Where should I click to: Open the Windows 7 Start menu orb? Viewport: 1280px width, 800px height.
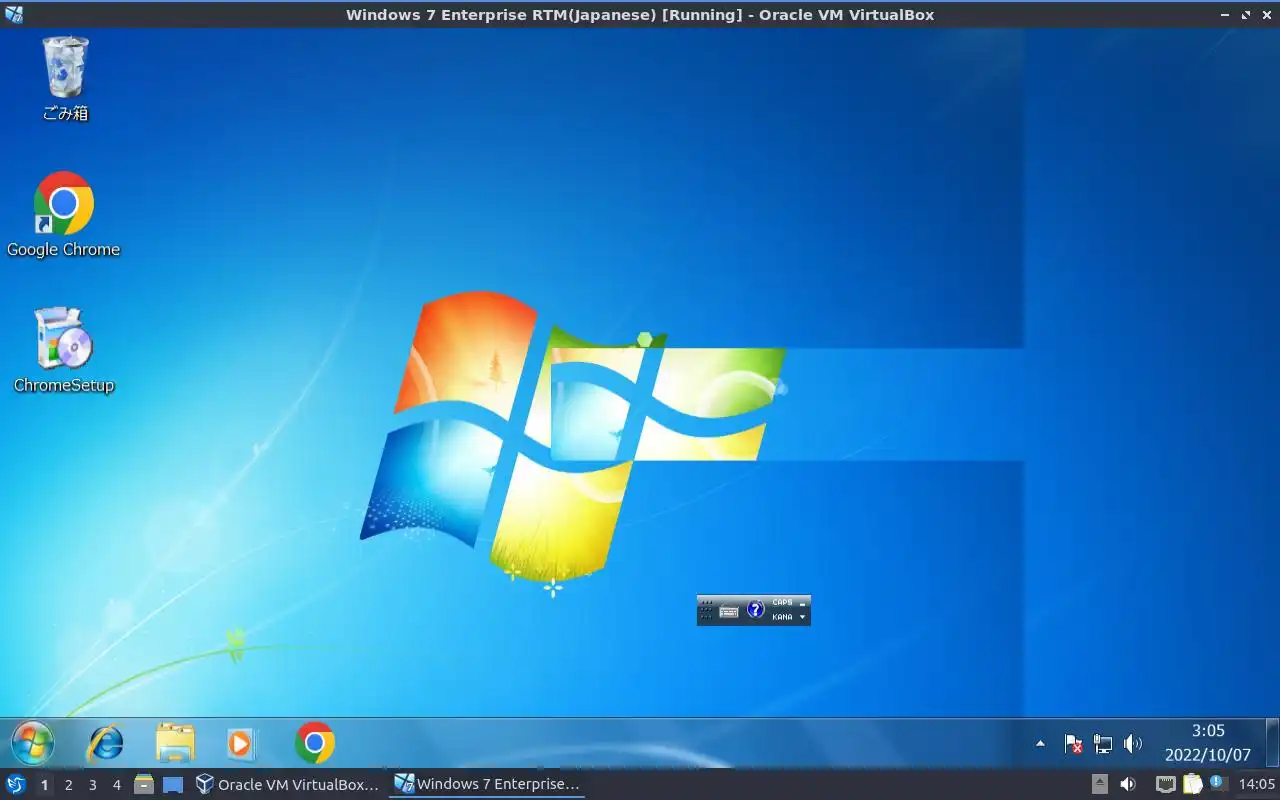(33, 743)
